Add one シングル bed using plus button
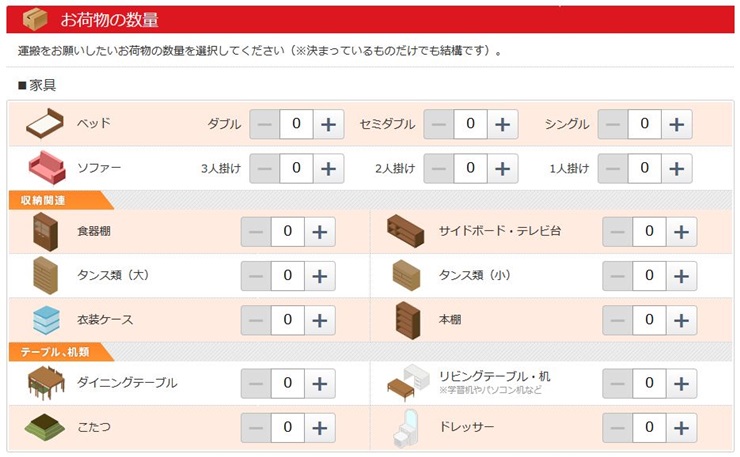This screenshot has width=740, height=457. coord(677,124)
